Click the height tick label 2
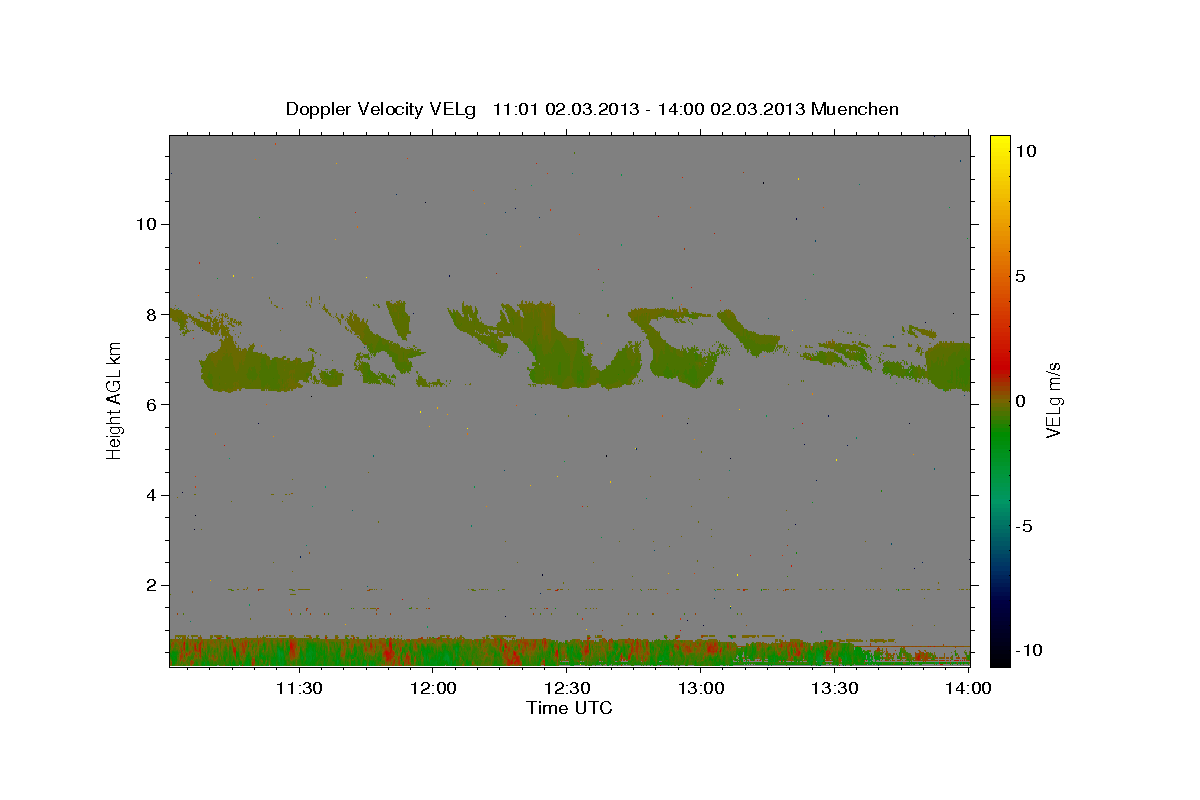Viewport: 1200px width, 800px height. pyautogui.click(x=150, y=585)
